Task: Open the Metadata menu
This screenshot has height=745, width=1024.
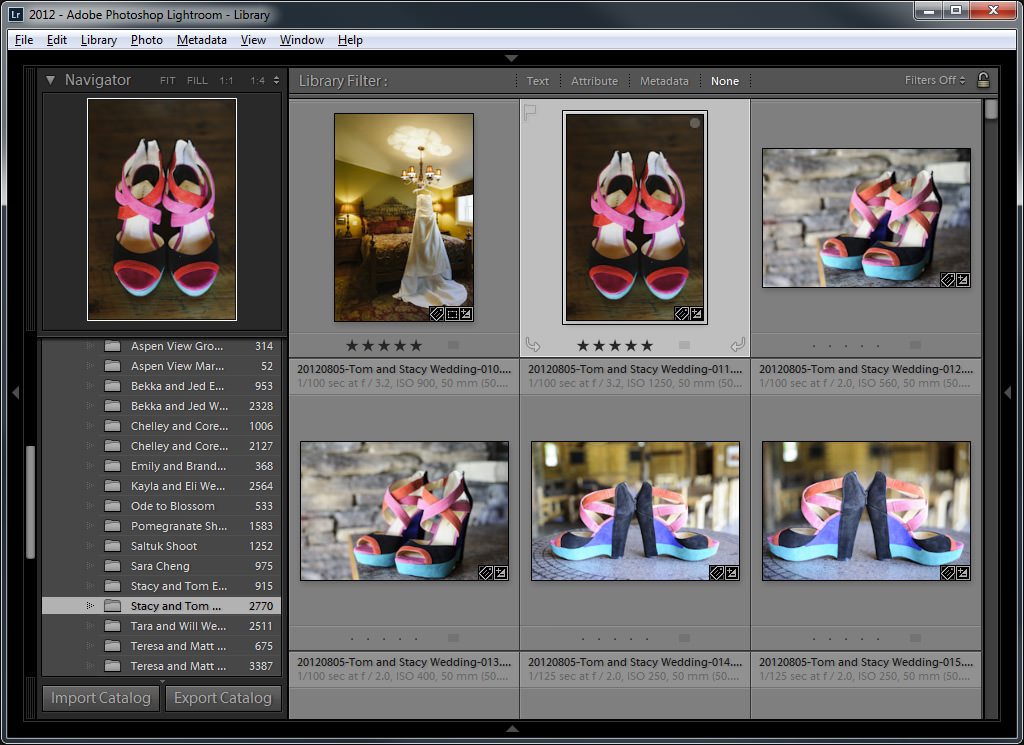Action: click(201, 40)
